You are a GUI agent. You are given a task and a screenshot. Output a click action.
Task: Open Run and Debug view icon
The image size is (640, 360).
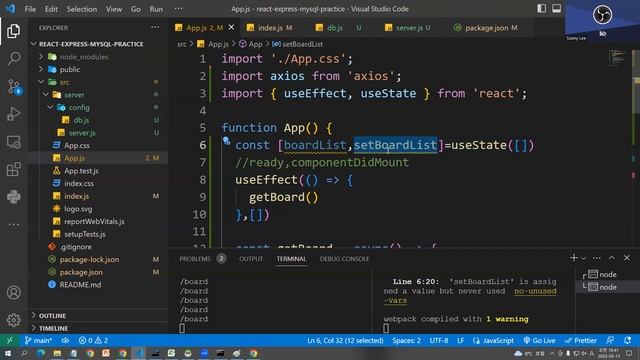pos(13,114)
